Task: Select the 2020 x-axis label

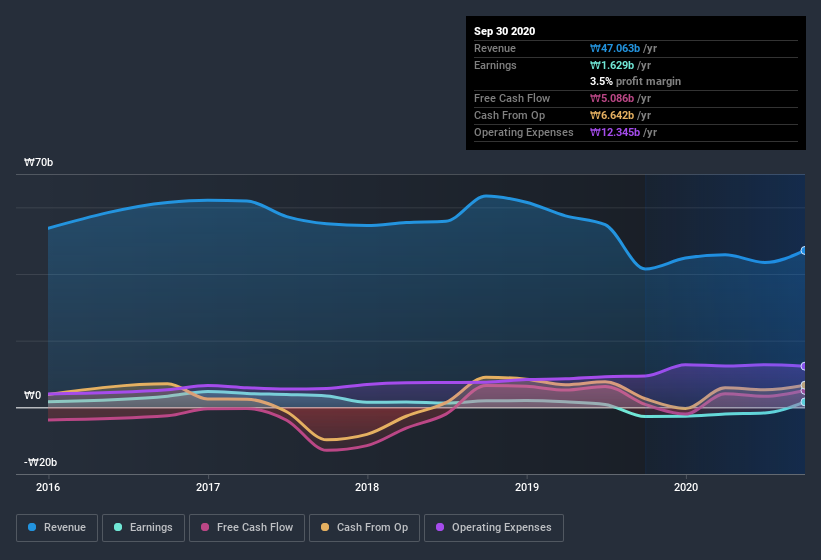Action: [x=686, y=487]
